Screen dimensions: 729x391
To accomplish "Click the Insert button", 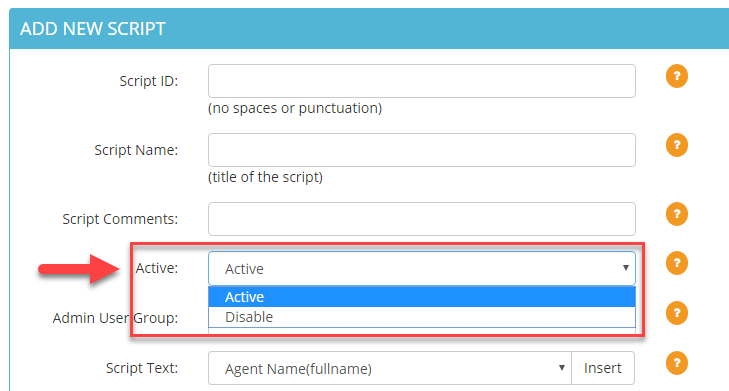I will (603, 368).
